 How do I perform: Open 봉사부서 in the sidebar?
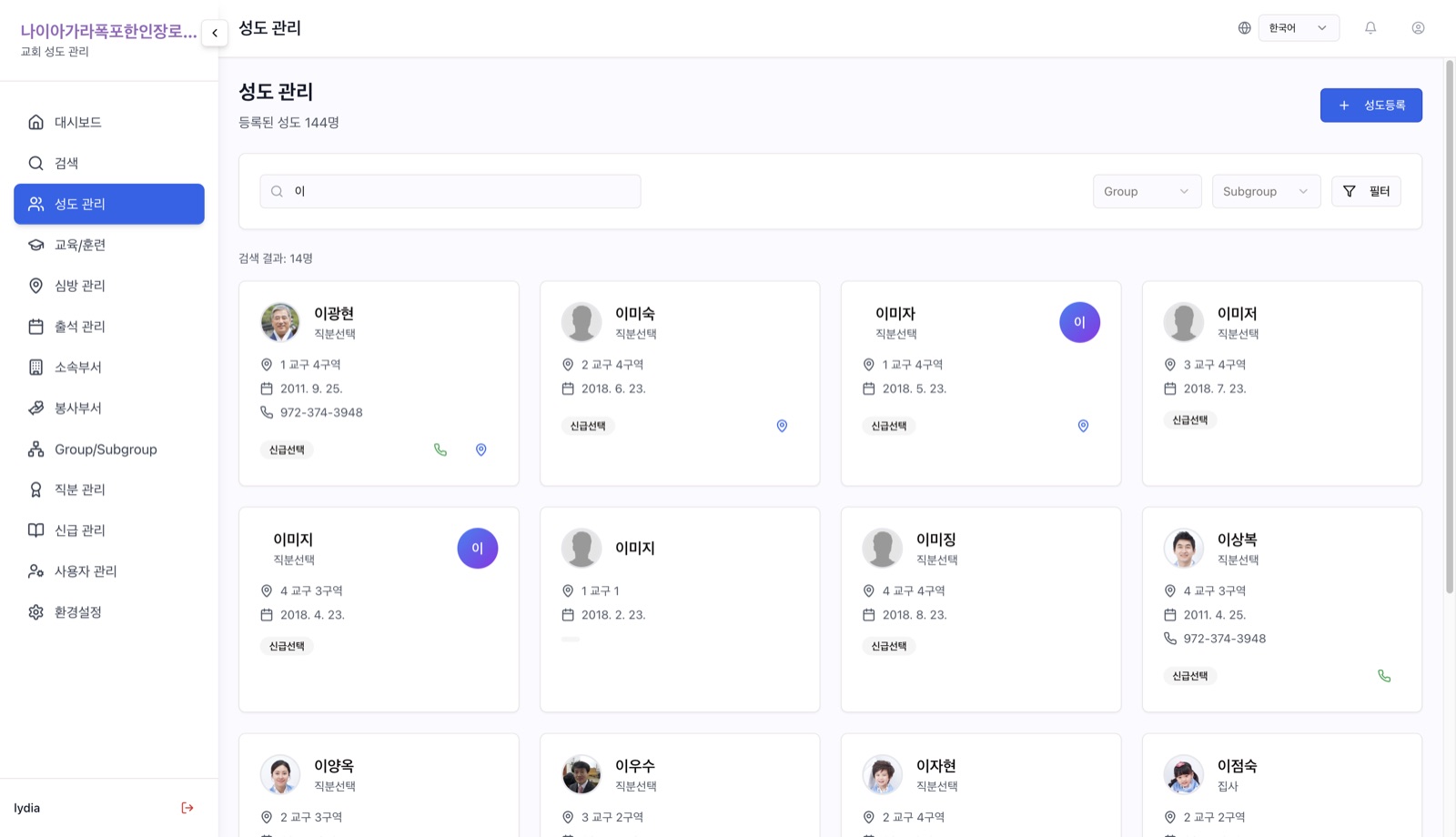coord(109,408)
